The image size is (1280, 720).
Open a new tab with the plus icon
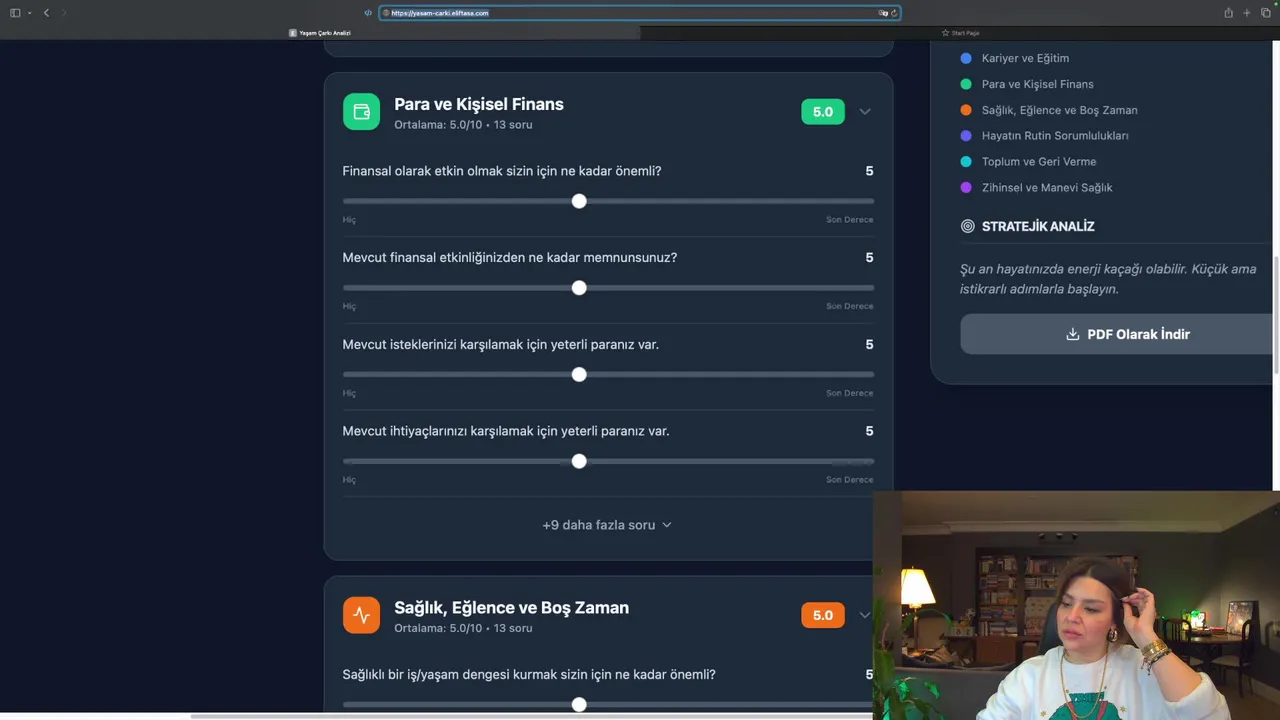(x=1247, y=13)
